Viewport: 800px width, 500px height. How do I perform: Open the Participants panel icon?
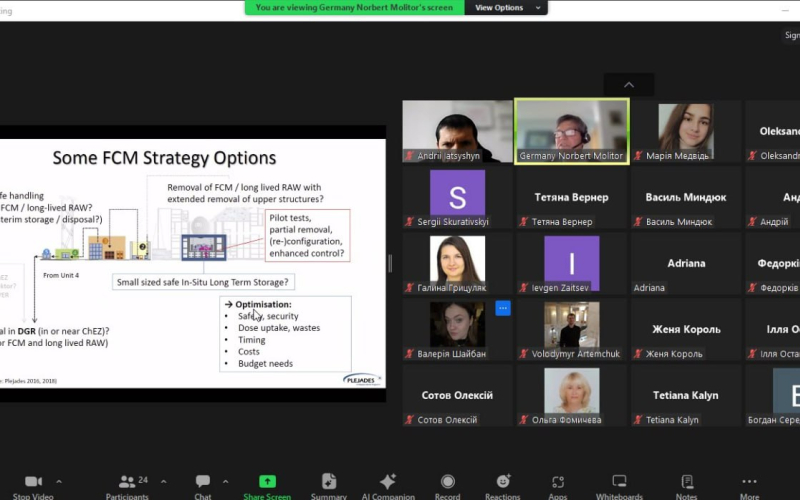coord(127,481)
